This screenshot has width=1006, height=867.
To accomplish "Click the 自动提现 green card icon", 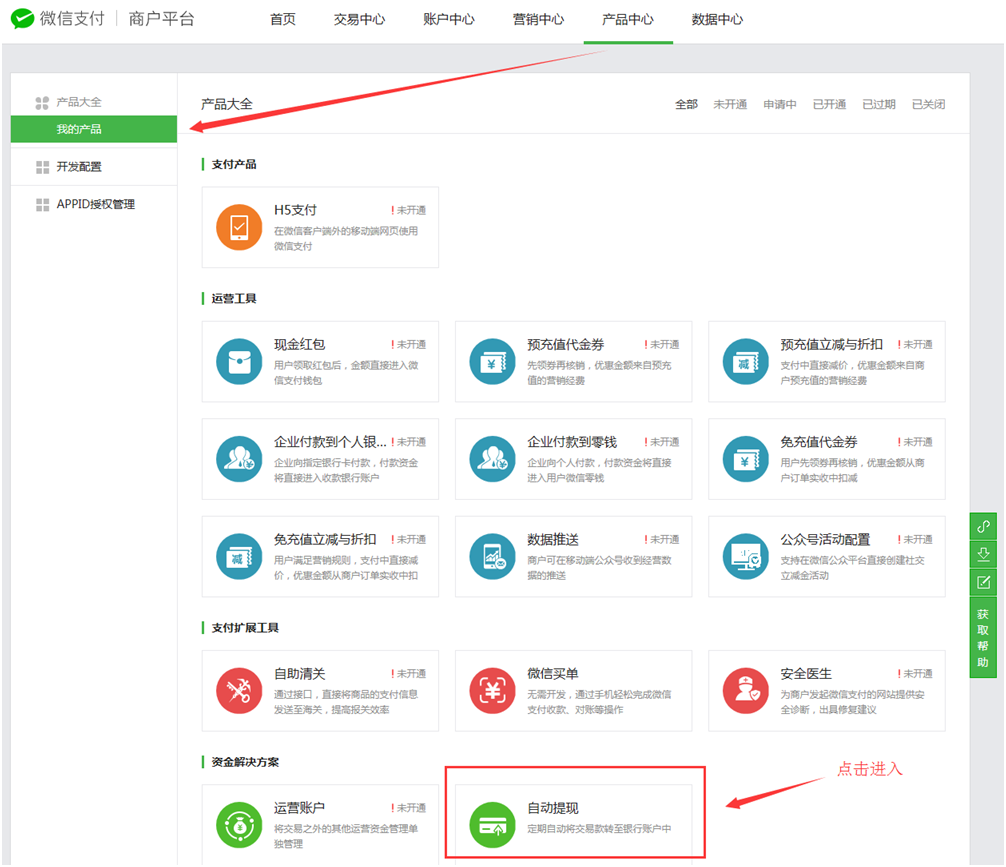I will click(492, 825).
